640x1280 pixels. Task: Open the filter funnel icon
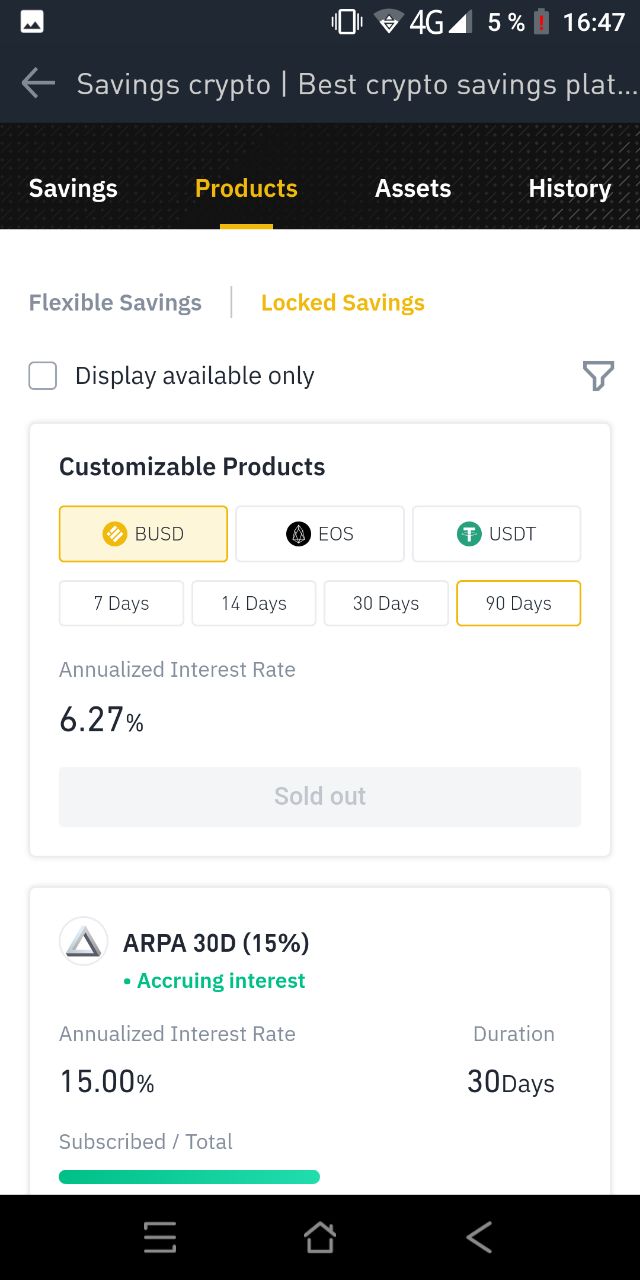(x=597, y=376)
